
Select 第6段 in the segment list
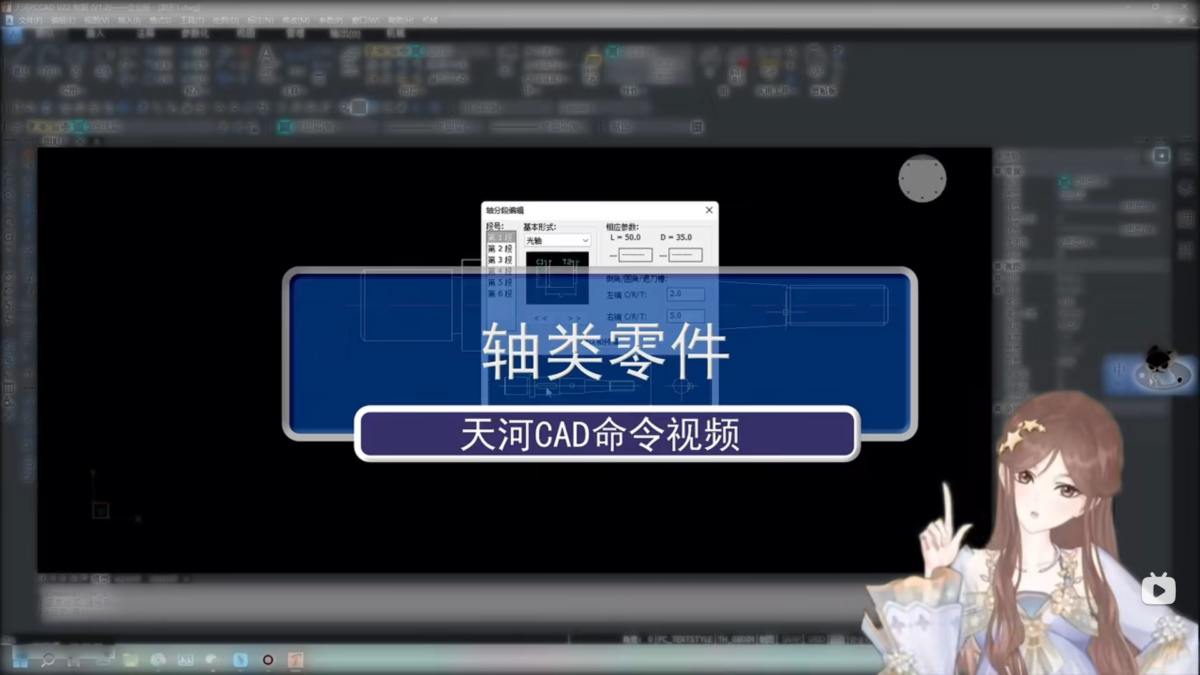click(500, 294)
